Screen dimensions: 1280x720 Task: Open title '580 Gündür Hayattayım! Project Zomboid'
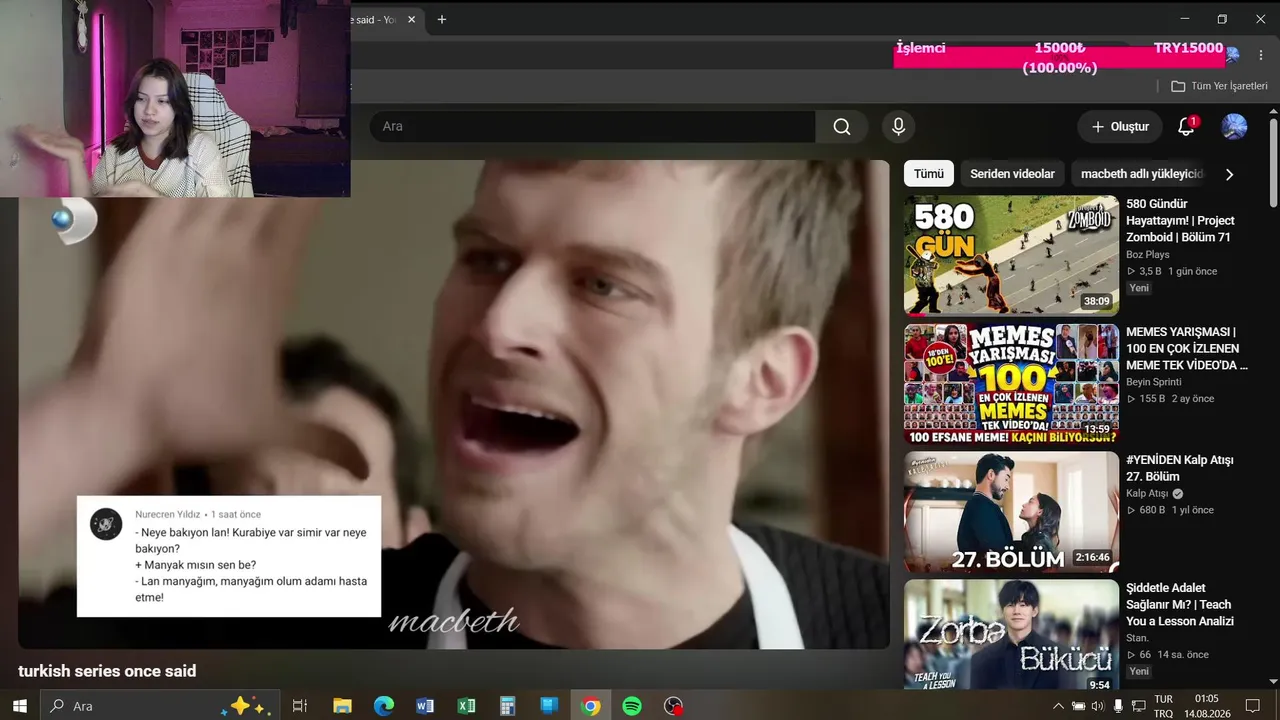pyautogui.click(x=1180, y=221)
